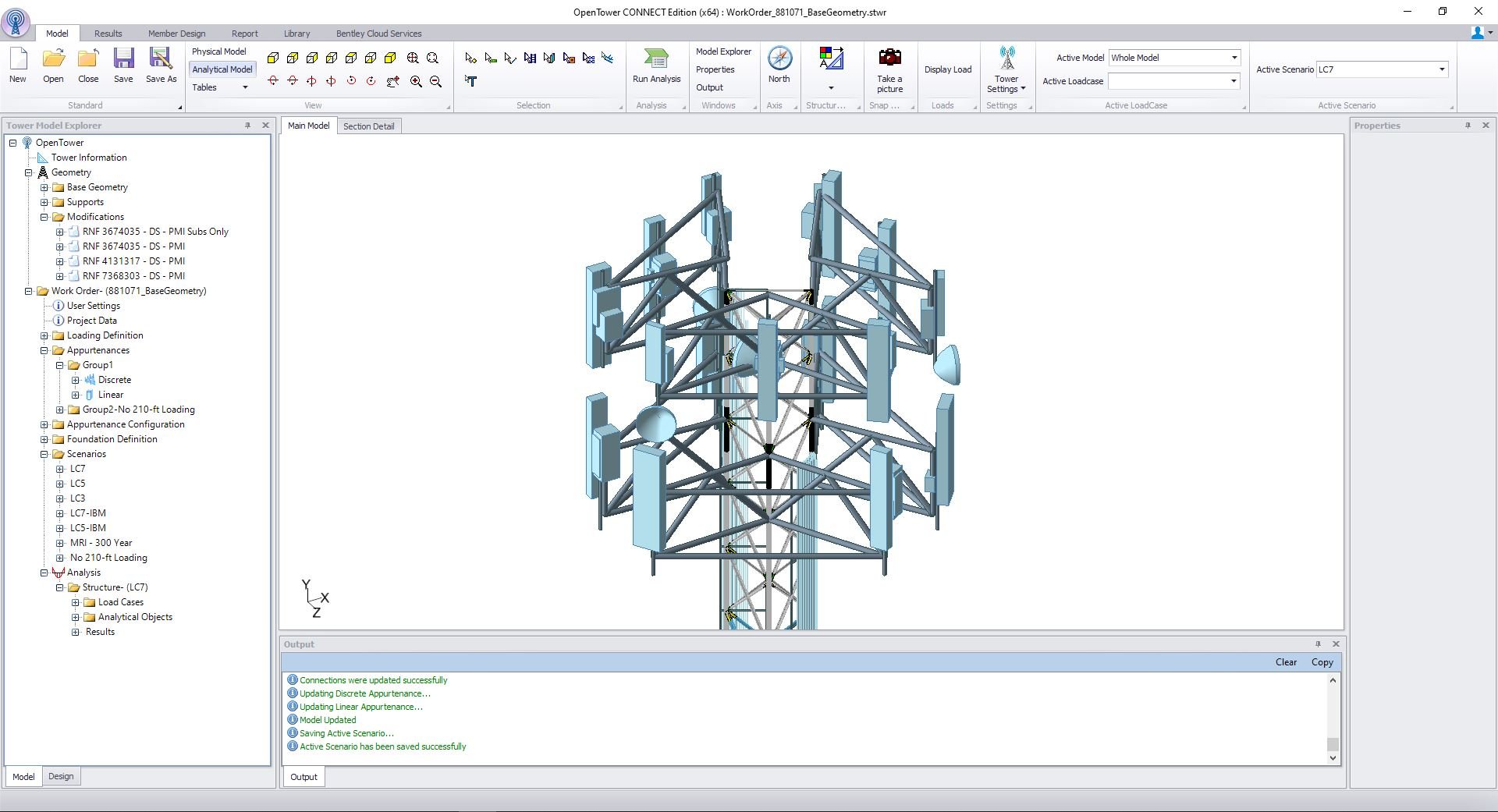The height and width of the screenshot is (812, 1498).
Task: Click the Take a picture camera icon
Action: click(889, 58)
